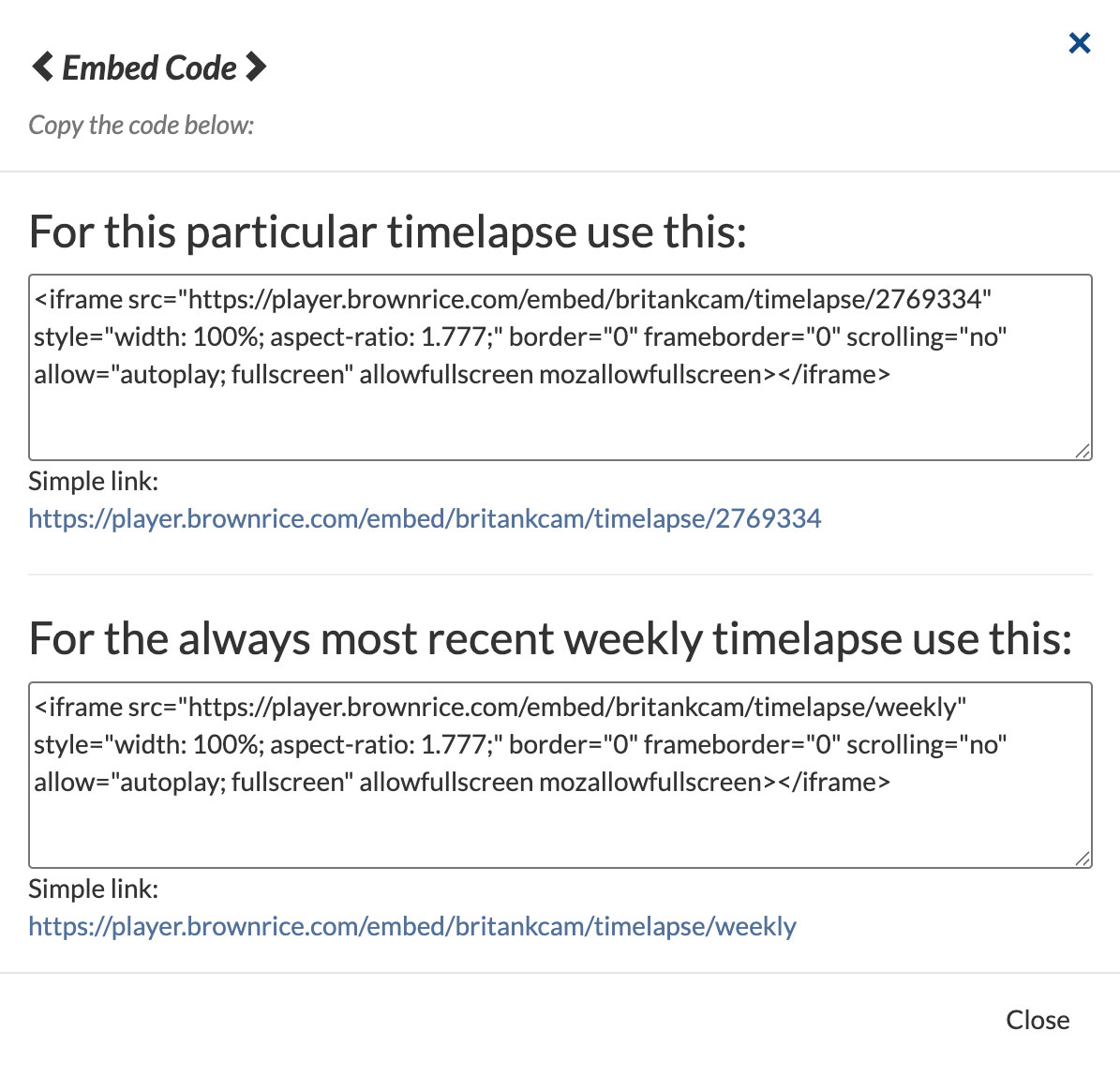Screen dimensions: 1120x1076
Task: Open the timelapse/2769334 simple link
Action: point(425,518)
